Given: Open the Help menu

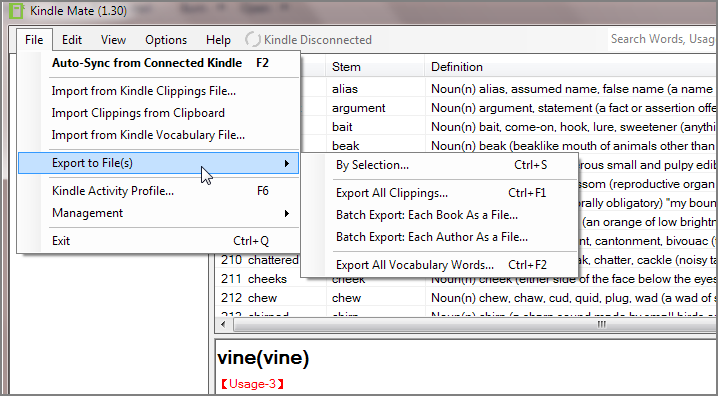Looking at the screenshot, I should click(218, 40).
